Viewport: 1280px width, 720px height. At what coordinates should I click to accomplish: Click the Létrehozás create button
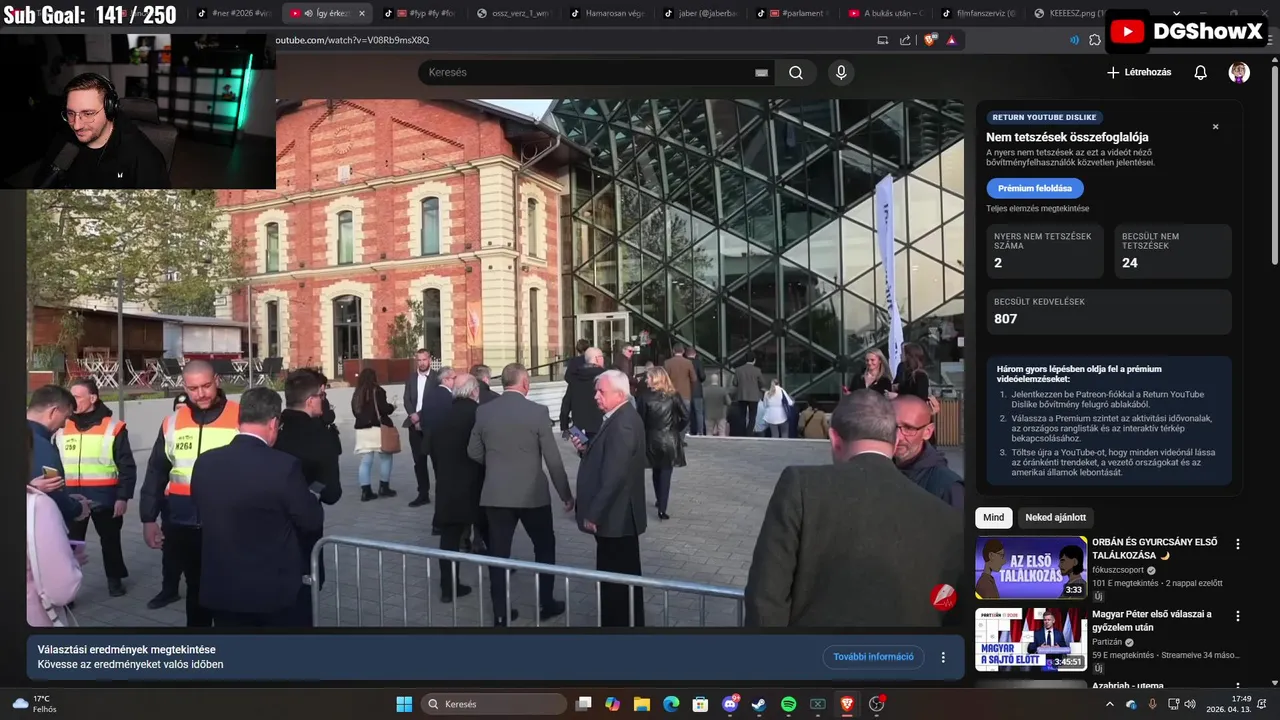[1139, 72]
